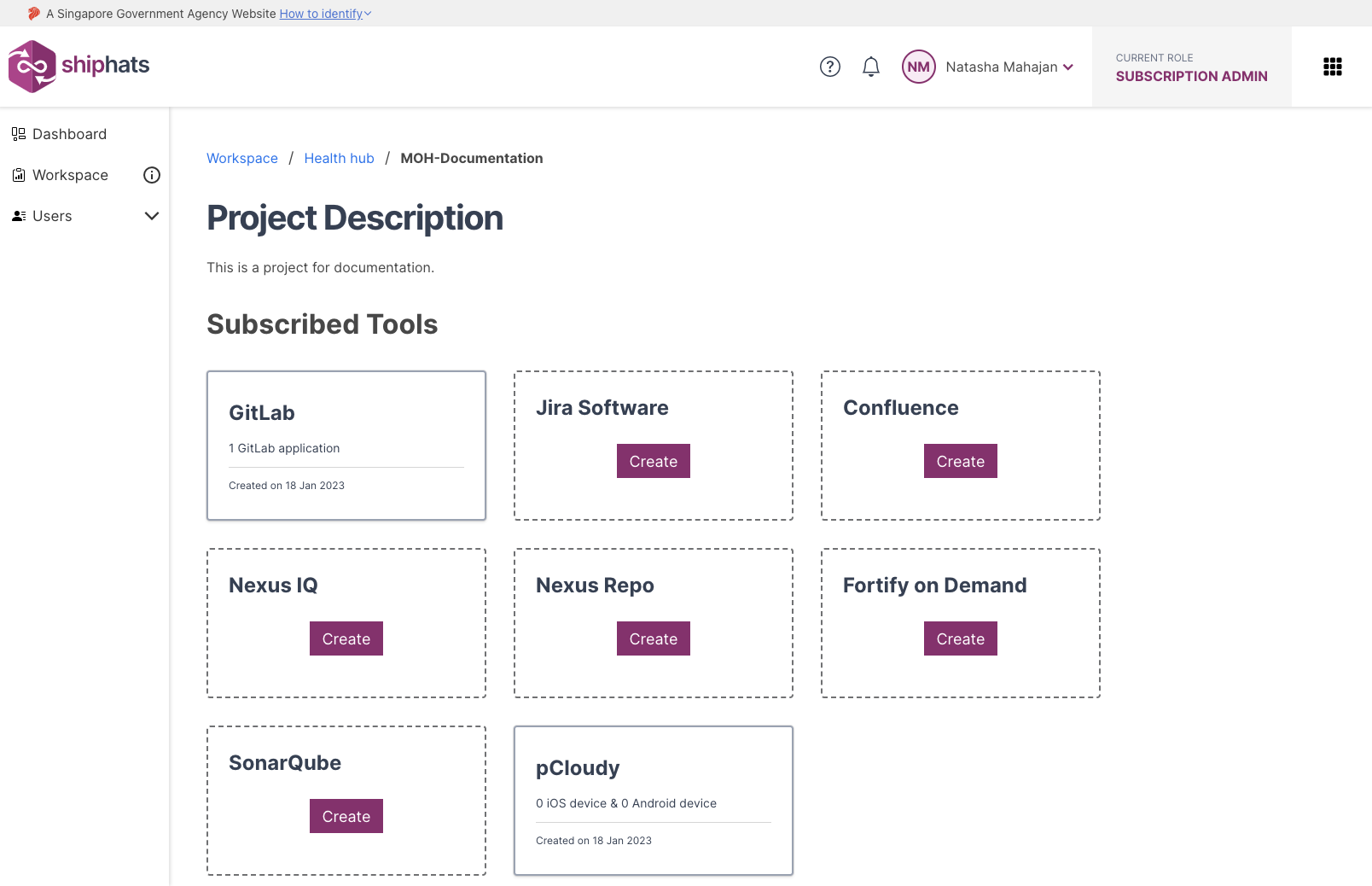Click the shiphats logo

(x=78, y=66)
